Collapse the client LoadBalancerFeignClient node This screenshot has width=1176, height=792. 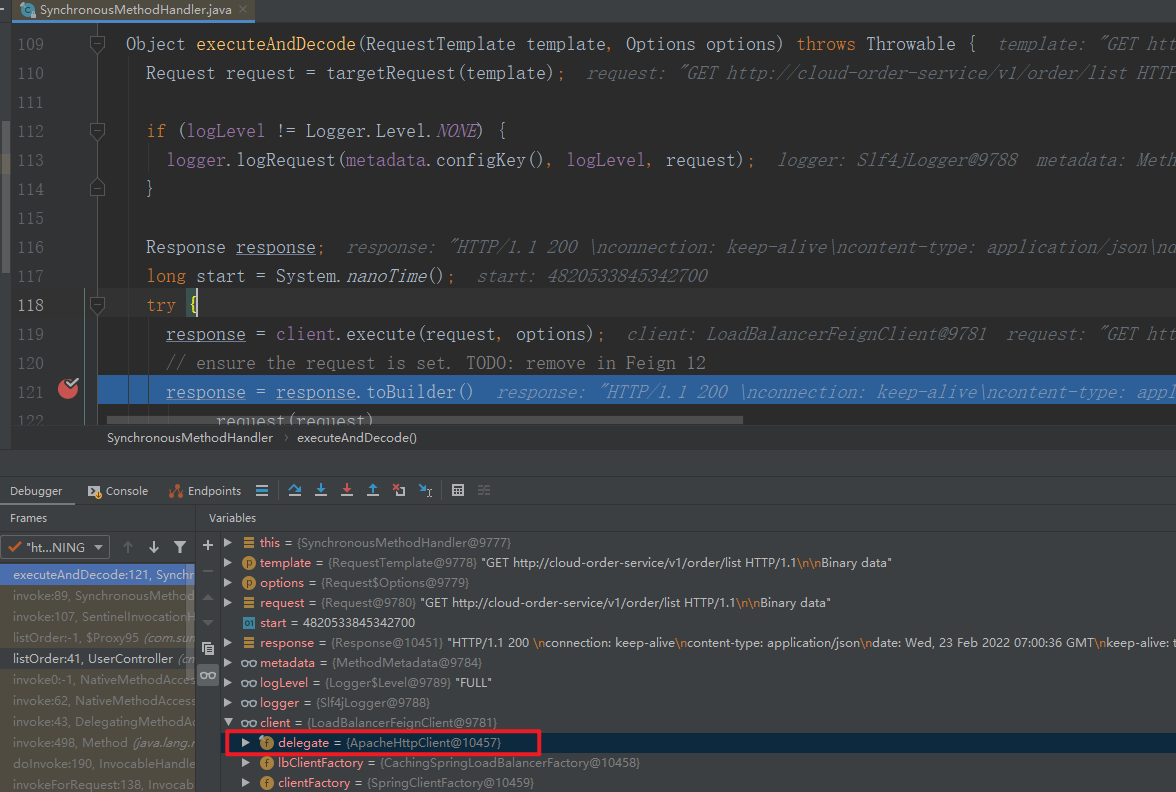(x=228, y=722)
